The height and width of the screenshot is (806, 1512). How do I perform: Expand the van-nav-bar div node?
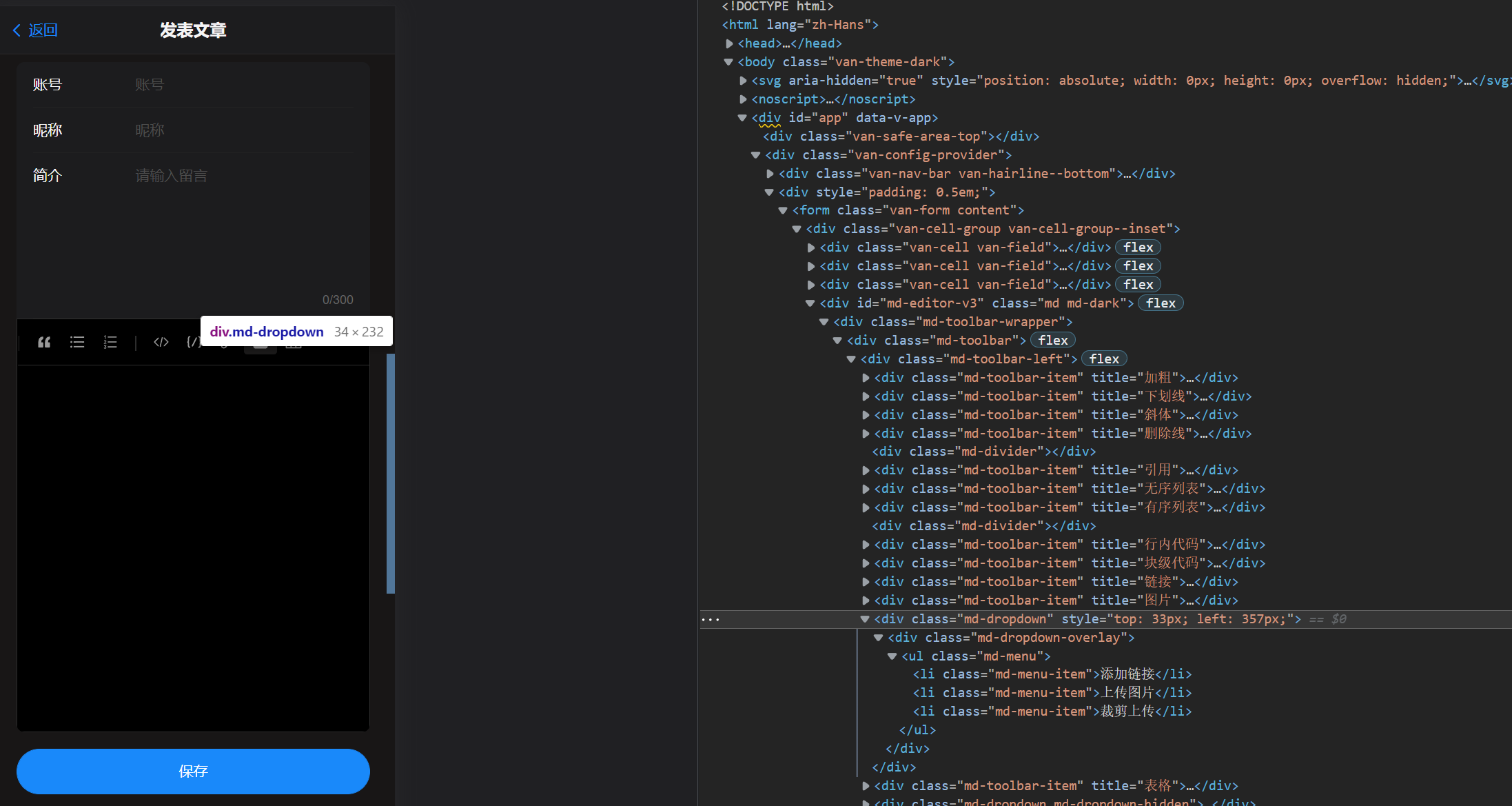pyautogui.click(x=770, y=174)
